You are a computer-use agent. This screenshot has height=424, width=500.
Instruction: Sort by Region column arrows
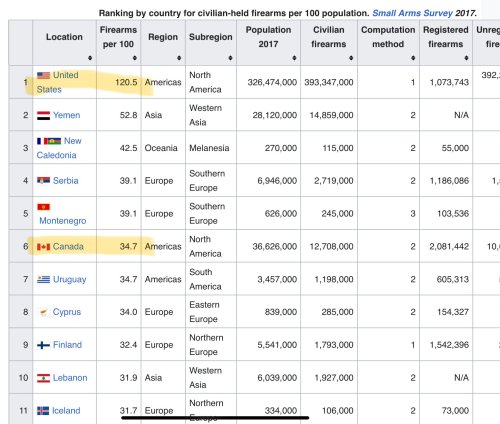click(179, 58)
